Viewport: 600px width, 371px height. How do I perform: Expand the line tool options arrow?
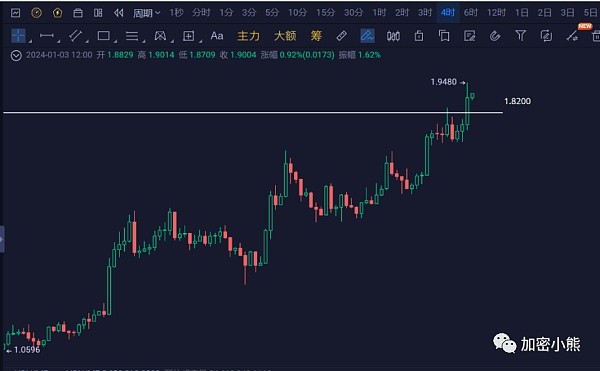point(59,41)
